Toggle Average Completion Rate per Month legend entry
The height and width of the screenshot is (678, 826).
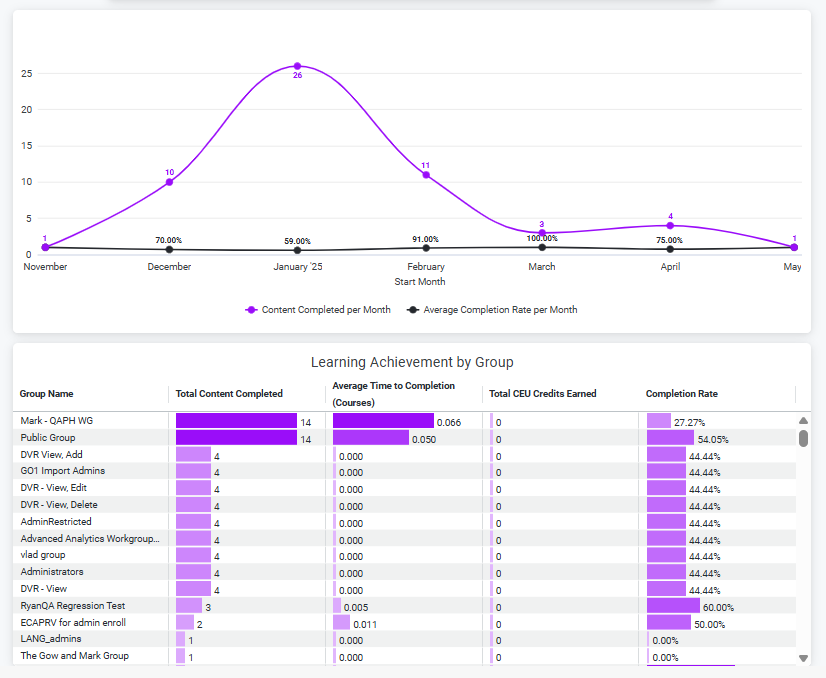(x=492, y=310)
